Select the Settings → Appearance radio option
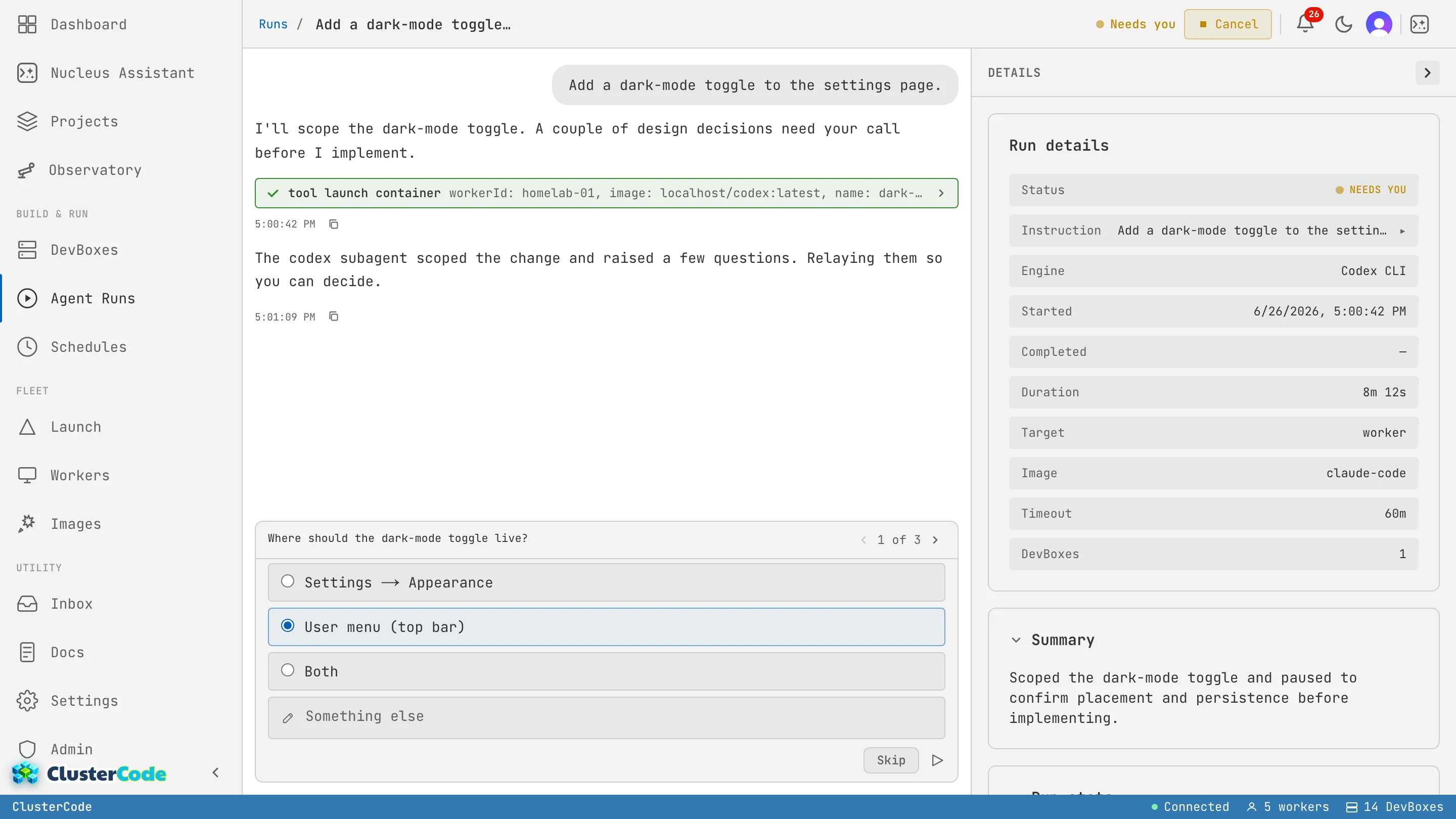 pos(606,583)
